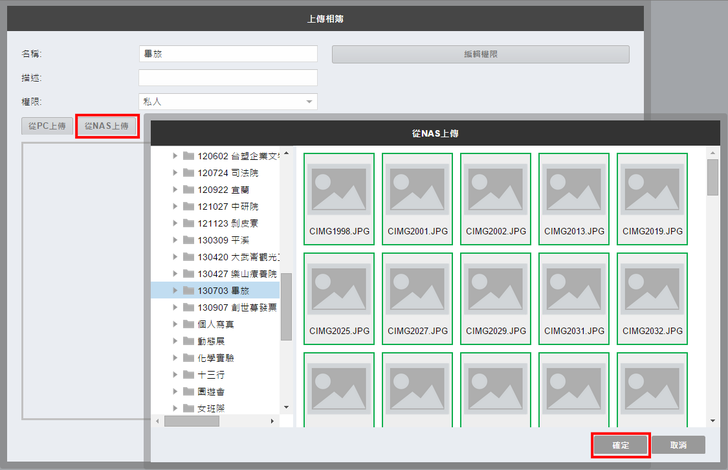728x470 pixels.
Task: Click the folder tree scroll-up arrow
Action: (x=286, y=153)
